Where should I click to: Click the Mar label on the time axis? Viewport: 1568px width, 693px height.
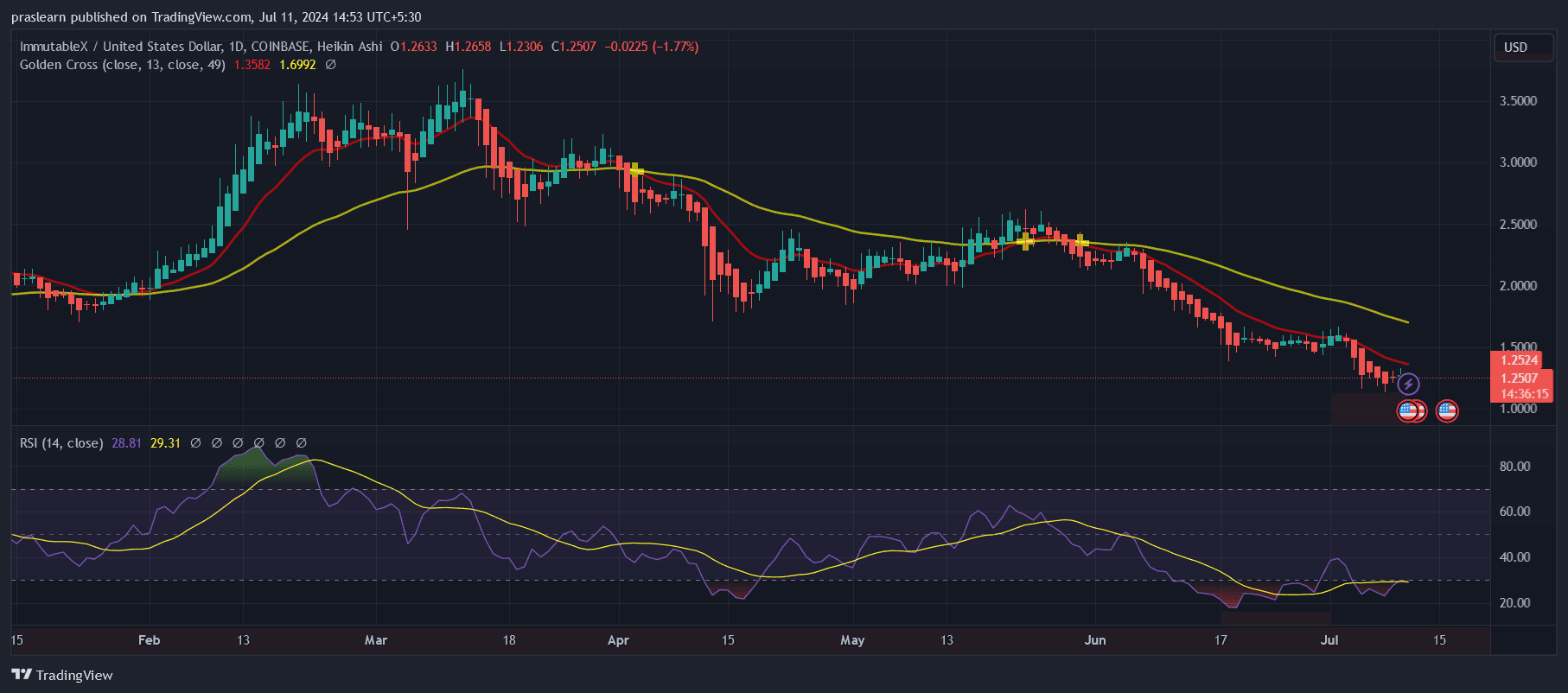pos(376,640)
